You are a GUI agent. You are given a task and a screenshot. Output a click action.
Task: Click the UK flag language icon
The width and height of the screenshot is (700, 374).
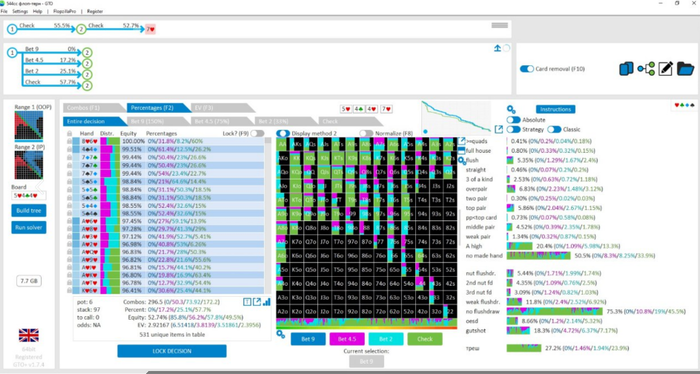tap(29, 335)
